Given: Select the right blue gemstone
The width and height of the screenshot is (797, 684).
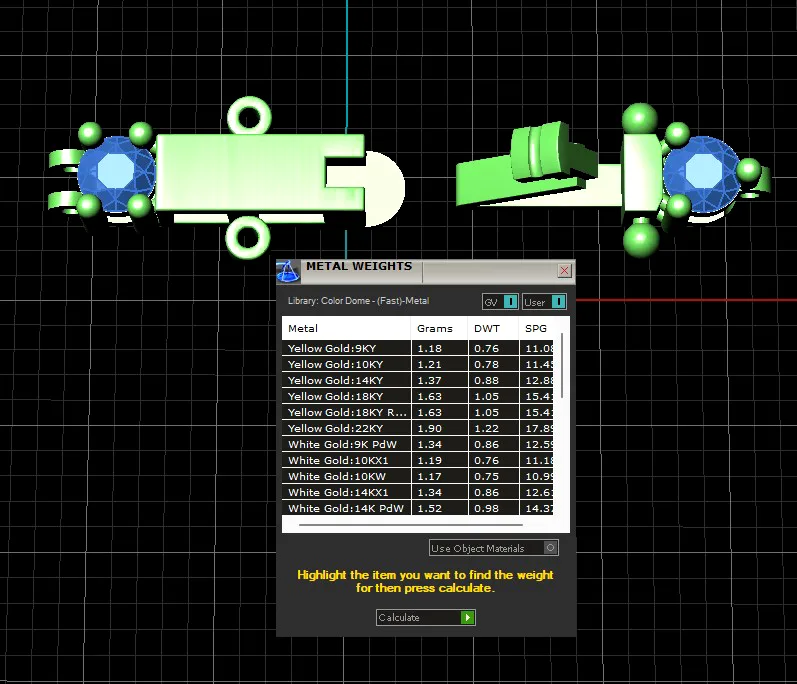Looking at the screenshot, I should tap(703, 173).
